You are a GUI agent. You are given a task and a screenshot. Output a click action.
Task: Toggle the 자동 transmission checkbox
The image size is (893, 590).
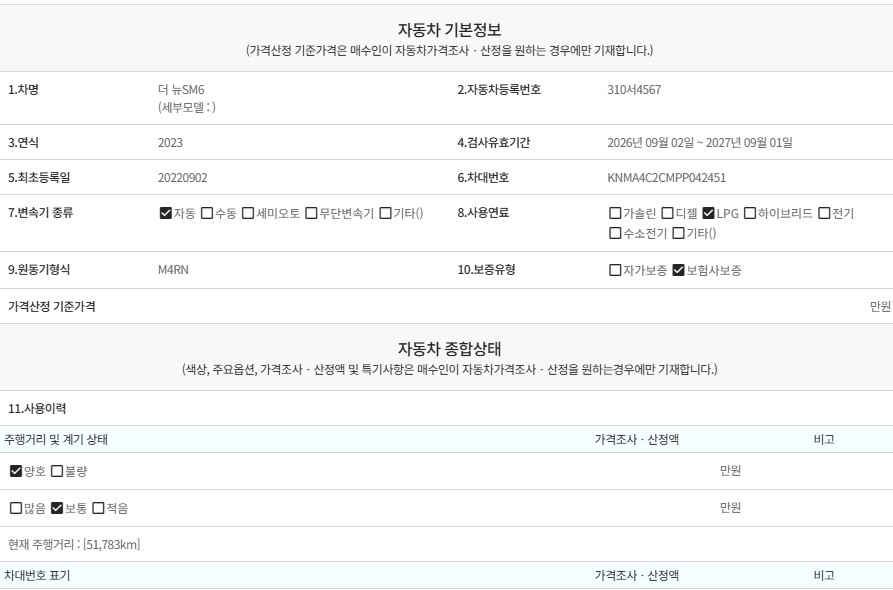click(x=166, y=213)
